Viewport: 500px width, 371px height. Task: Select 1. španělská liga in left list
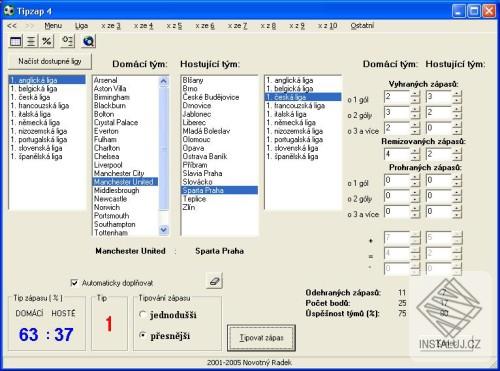click(x=47, y=156)
